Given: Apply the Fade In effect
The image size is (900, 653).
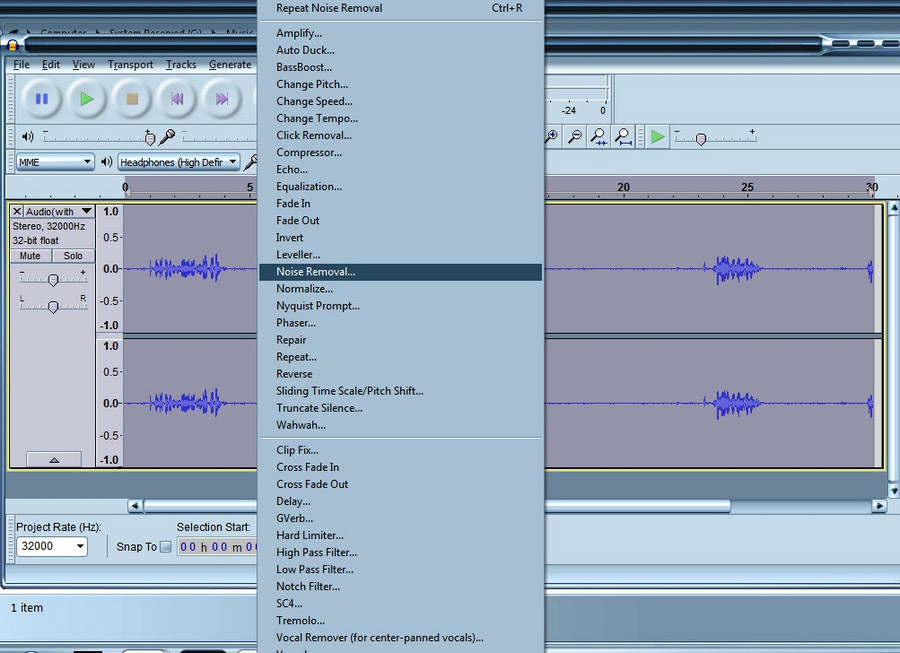Looking at the screenshot, I should click(400, 203).
